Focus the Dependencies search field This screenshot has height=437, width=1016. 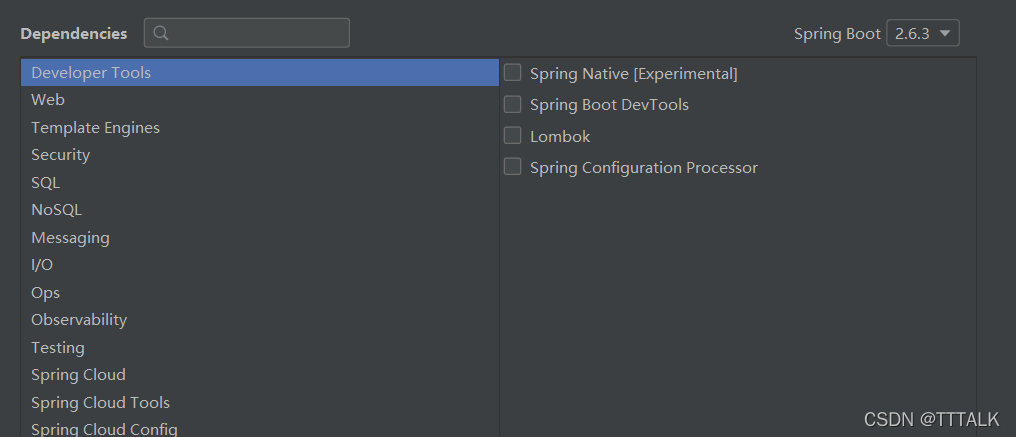tap(247, 33)
